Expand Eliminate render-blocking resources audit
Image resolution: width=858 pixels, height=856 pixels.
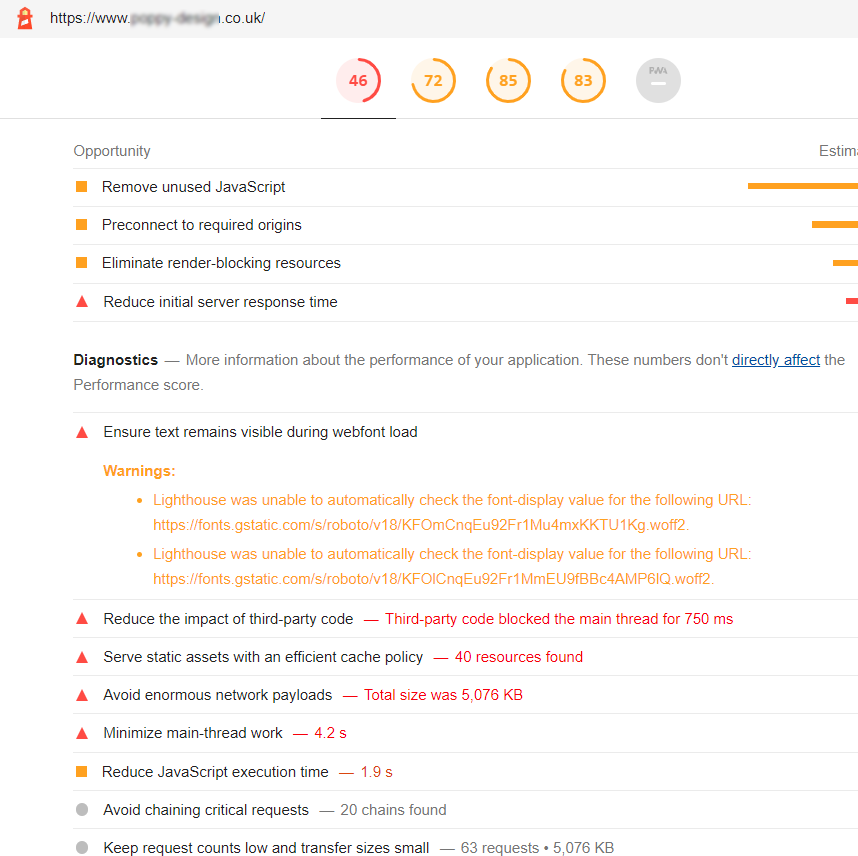(x=221, y=263)
